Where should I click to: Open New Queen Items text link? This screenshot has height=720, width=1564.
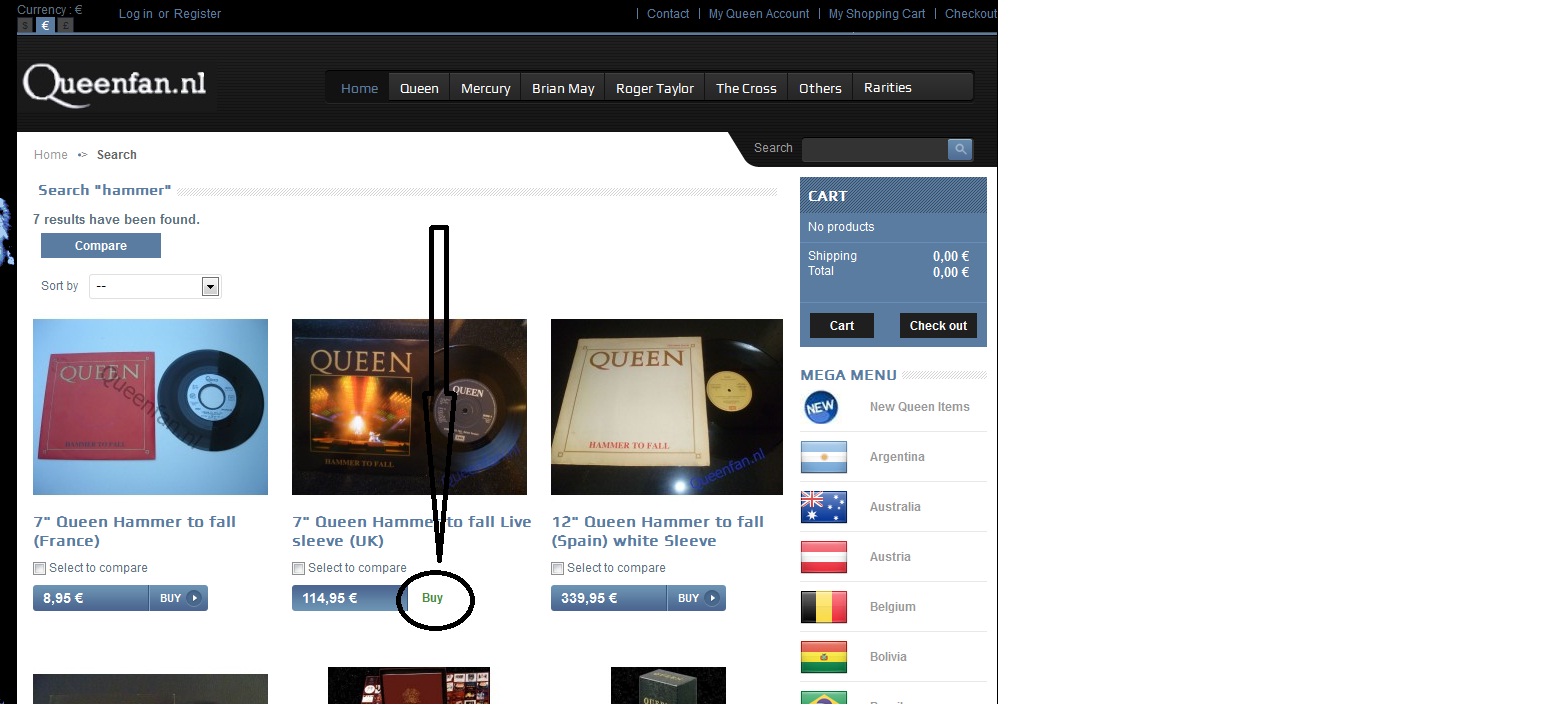920,407
